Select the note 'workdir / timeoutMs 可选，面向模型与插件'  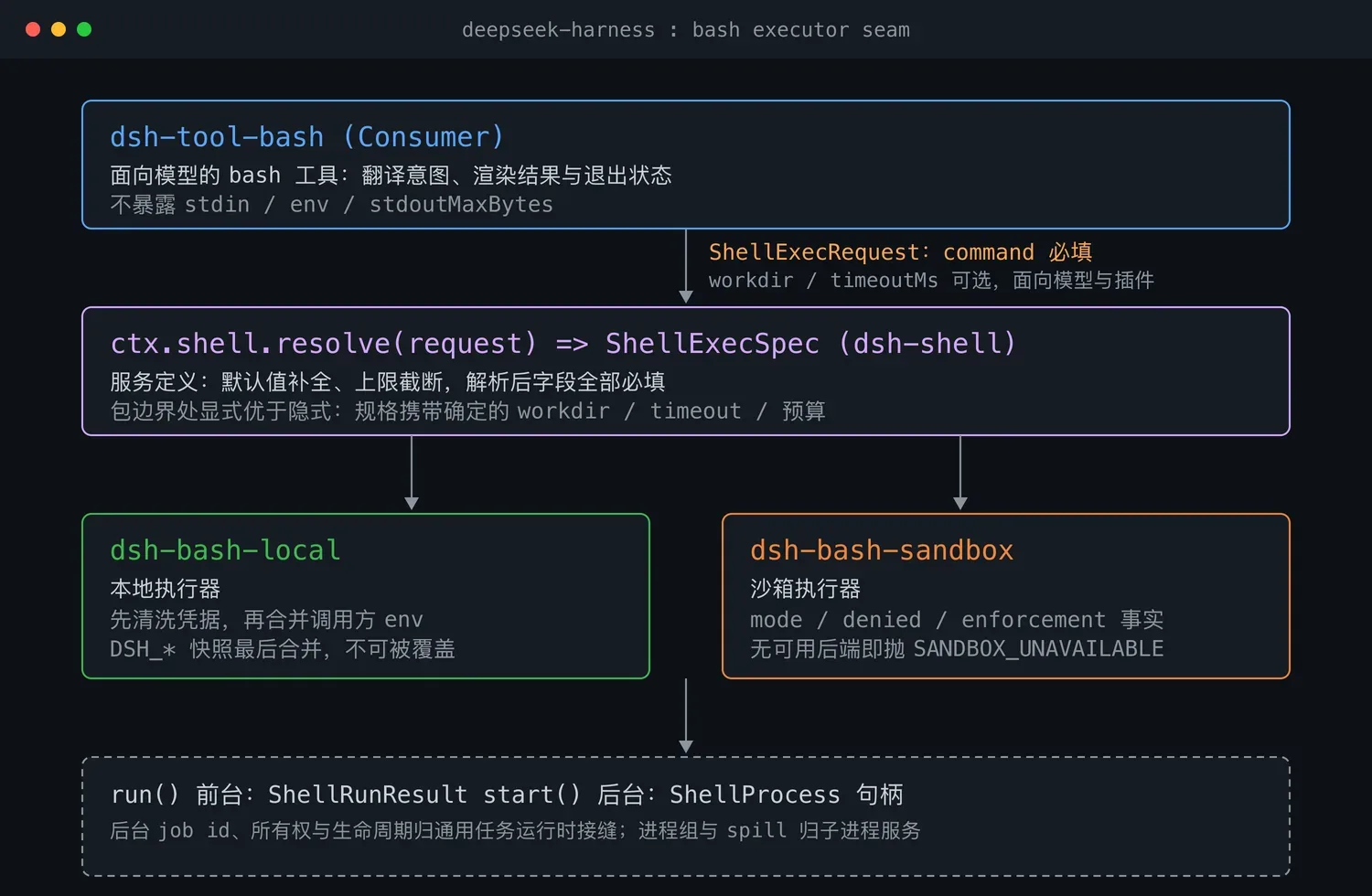tap(931, 280)
